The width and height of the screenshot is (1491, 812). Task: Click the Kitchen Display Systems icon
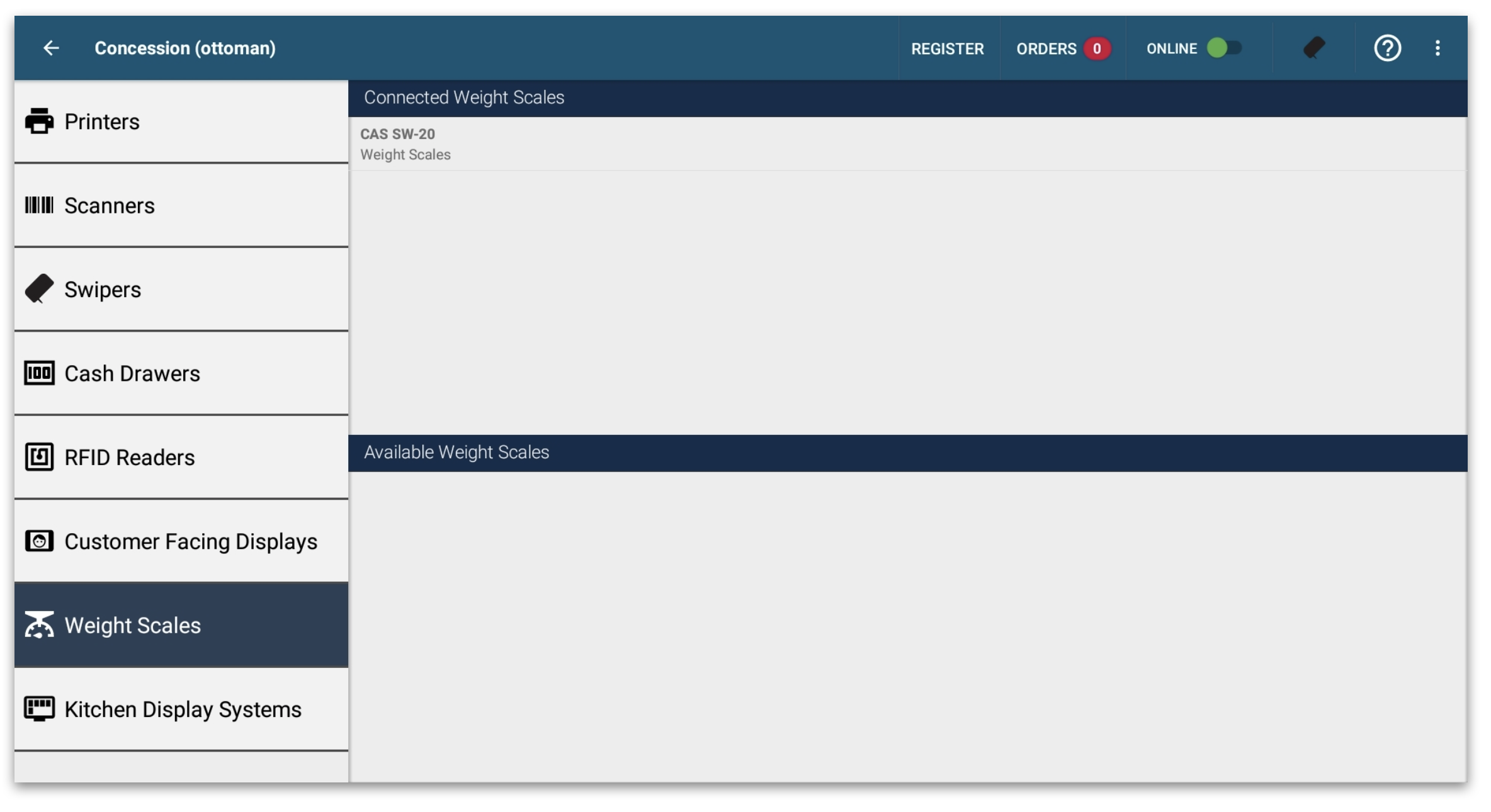coord(40,709)
